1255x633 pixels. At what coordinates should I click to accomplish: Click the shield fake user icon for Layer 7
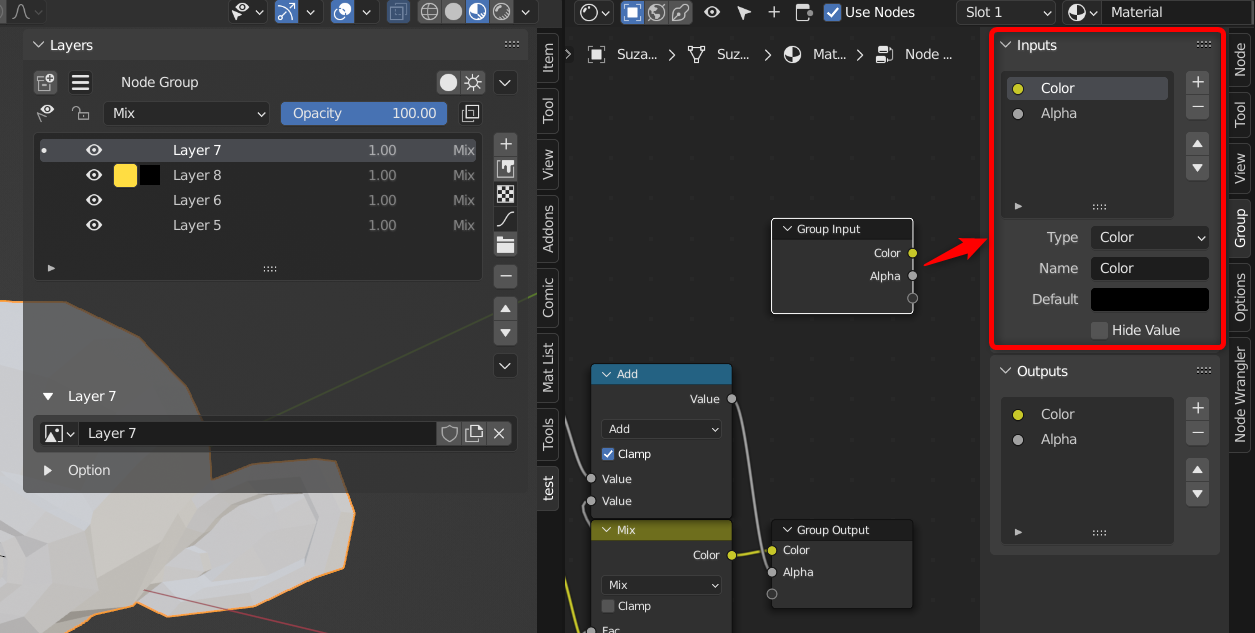[x=450, y=433]
